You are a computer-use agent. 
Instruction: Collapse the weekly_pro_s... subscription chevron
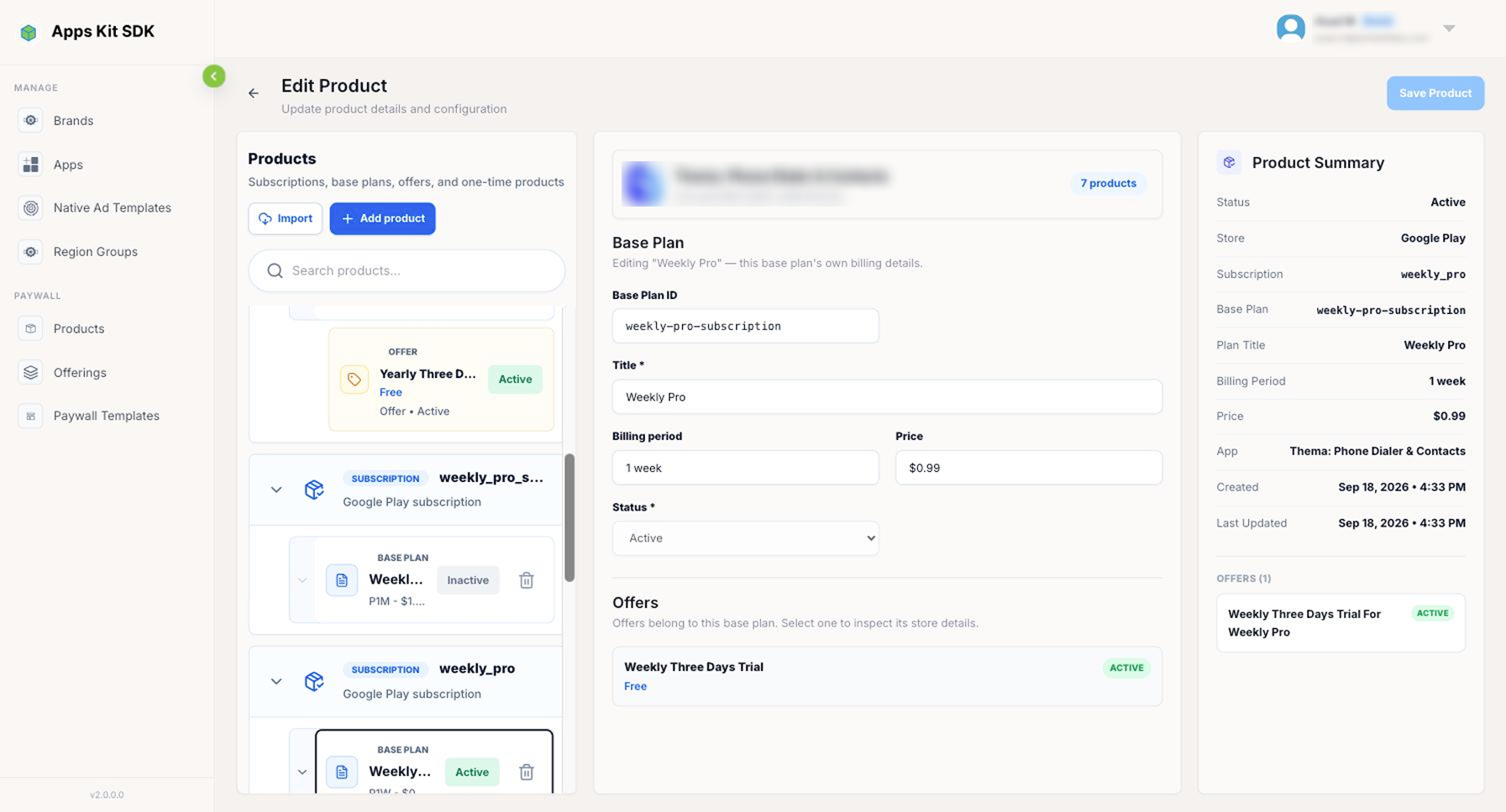(276, 490)
